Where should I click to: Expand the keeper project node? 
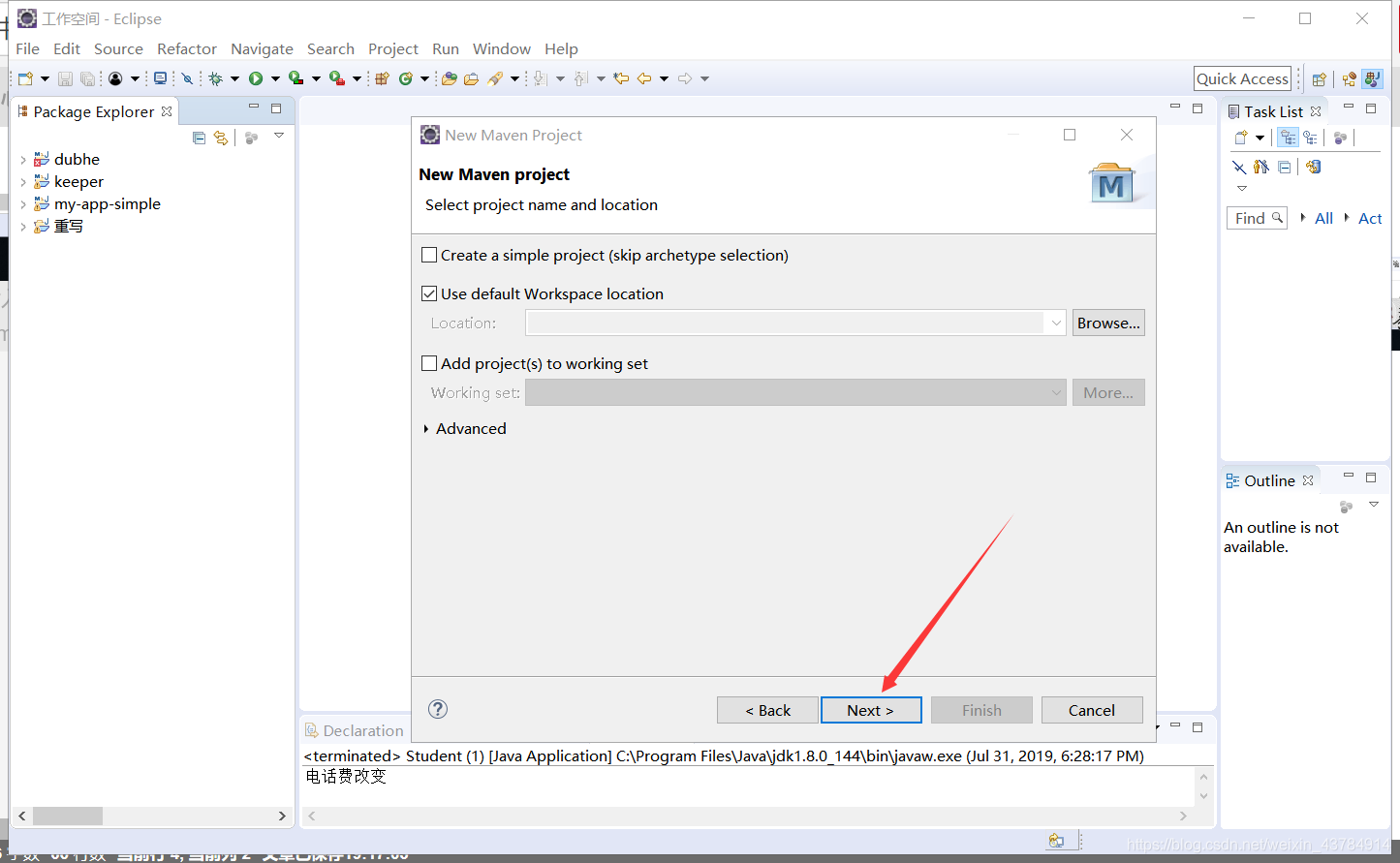(x=23, y=182)
